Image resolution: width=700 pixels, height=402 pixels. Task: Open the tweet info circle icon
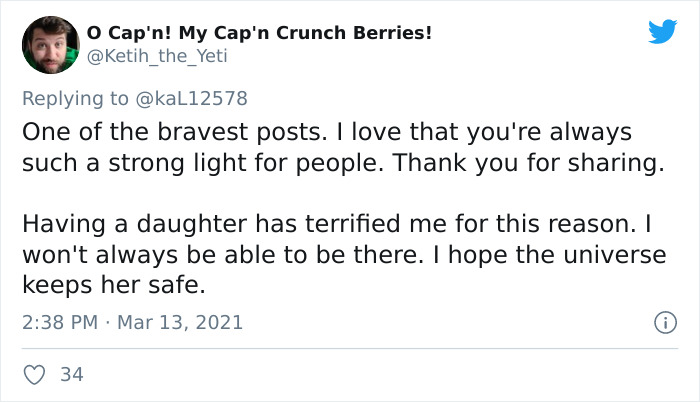pyautogui.click(x=662, y=323)
